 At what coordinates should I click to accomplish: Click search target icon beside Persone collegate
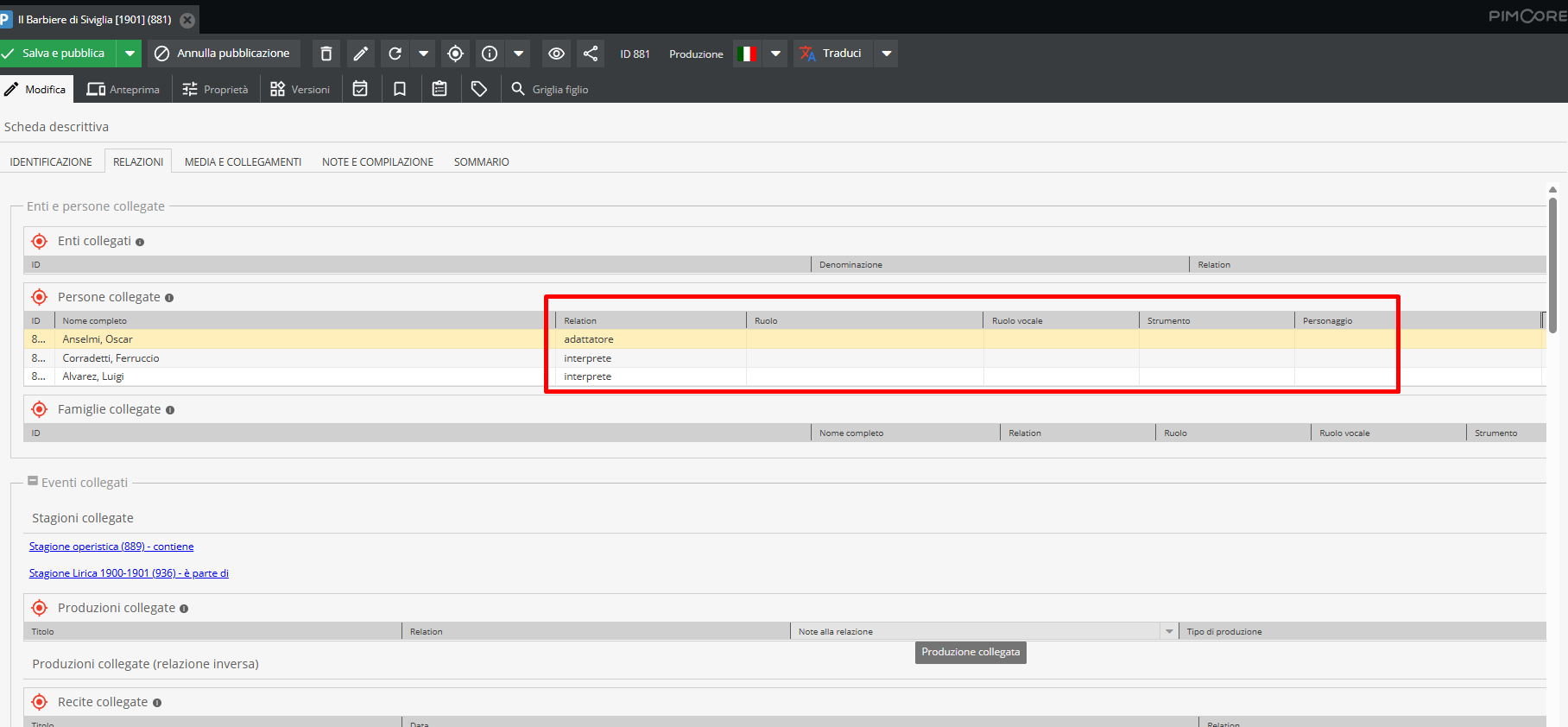tap(40, 297)
